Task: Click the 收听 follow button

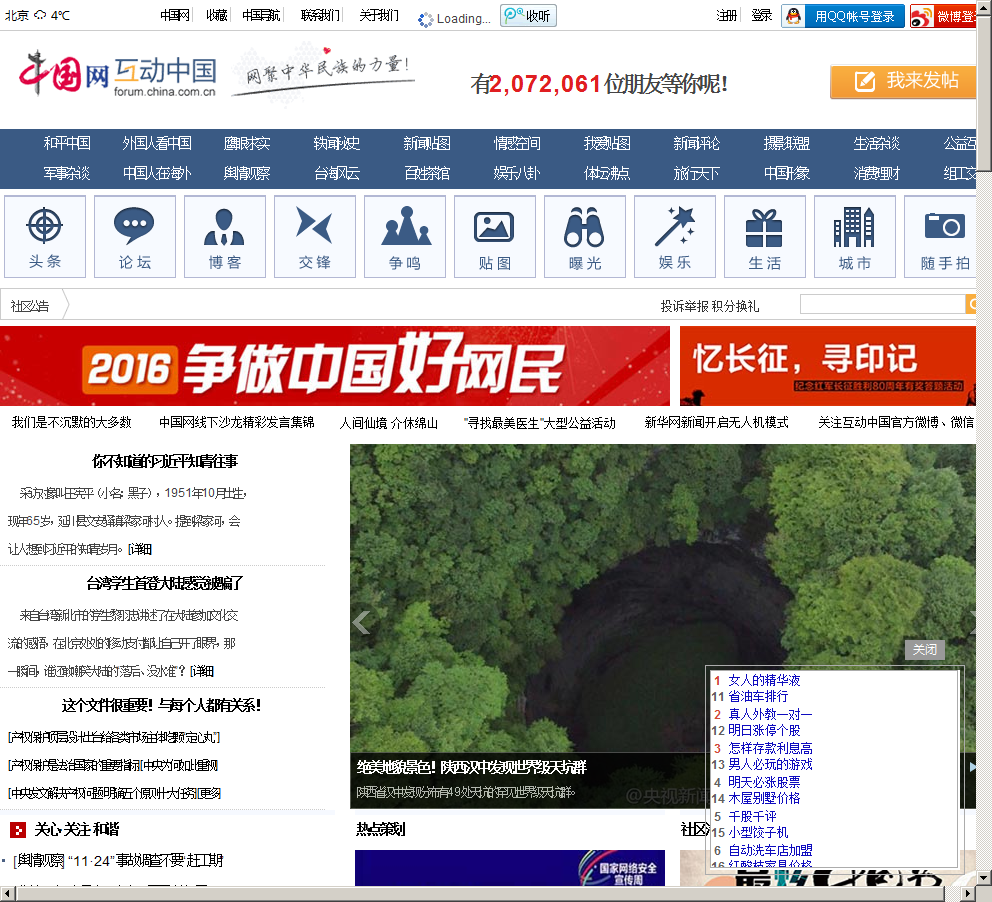Action: tap(528, 16)
